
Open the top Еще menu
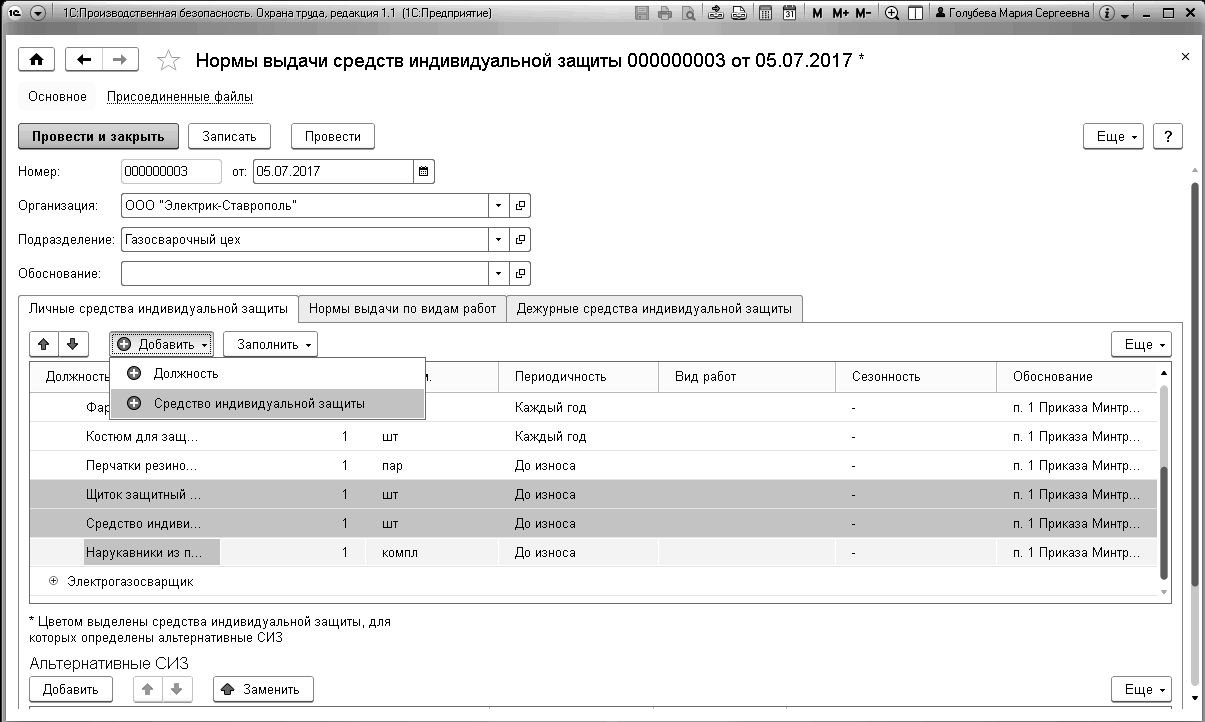click(1114, 136)
